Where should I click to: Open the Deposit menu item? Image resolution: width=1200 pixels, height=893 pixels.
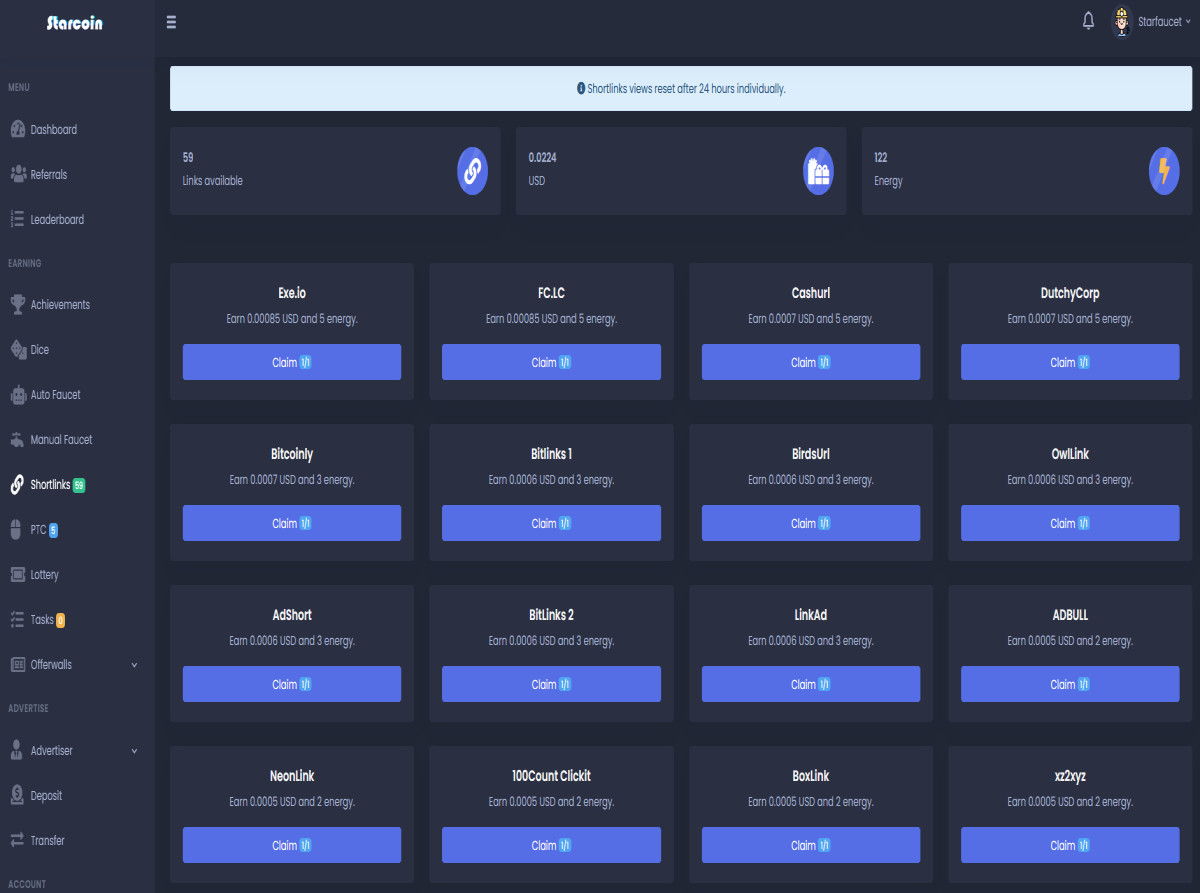(x=77, y=795)
